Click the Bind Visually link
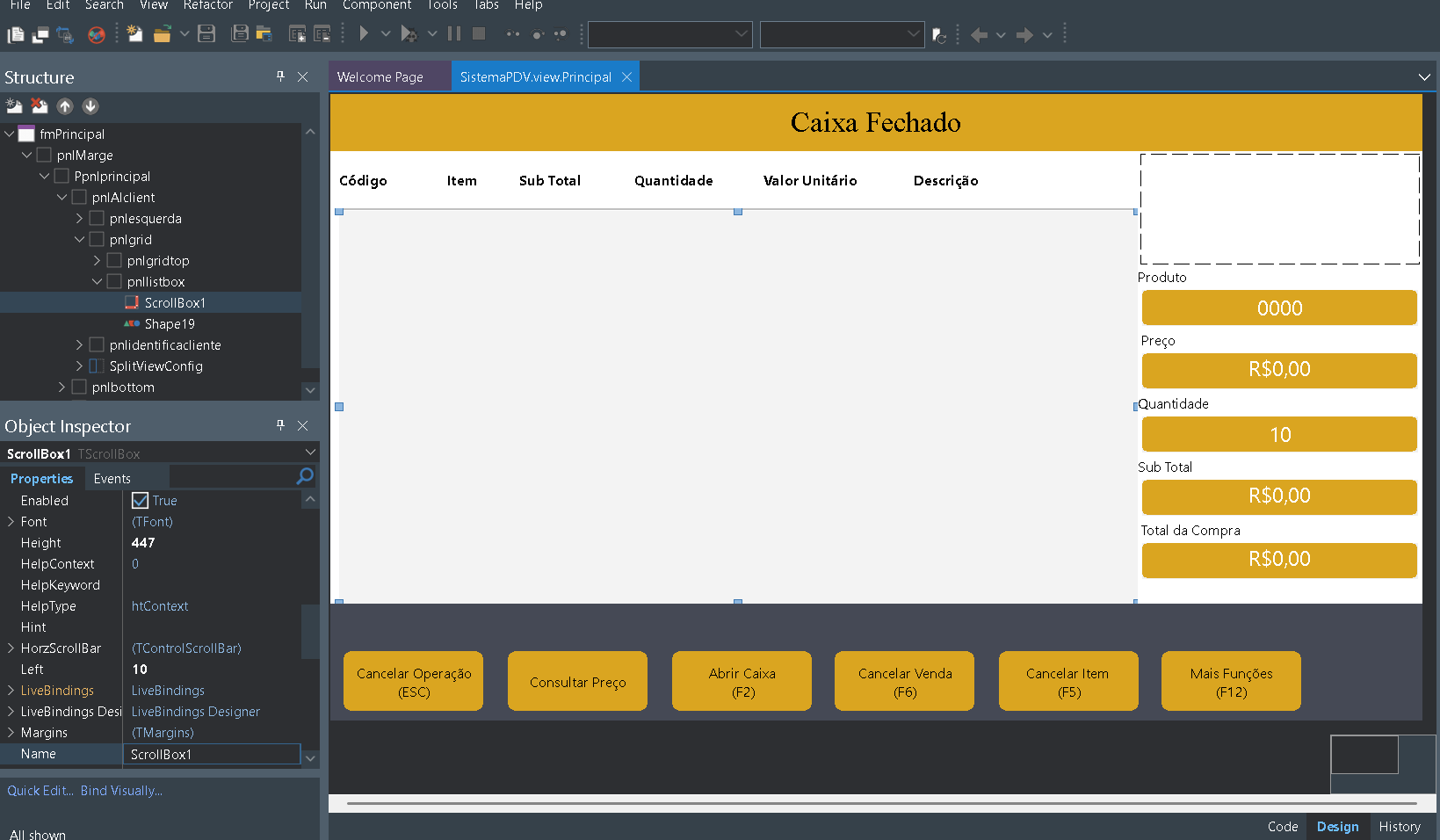The image size is (1440, 840). (121, 791)
